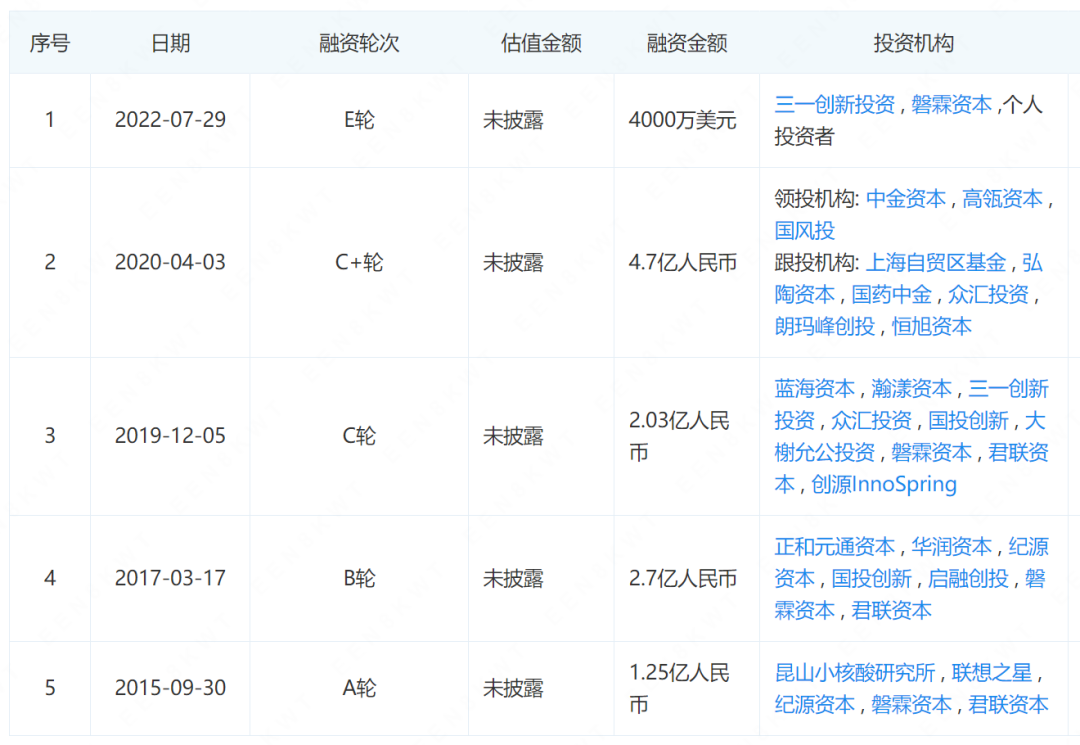This screenshot has width=1080, height=745.
Task: Open 国投创新 link in the B轮 row
Action: click(x=871, y=579)
